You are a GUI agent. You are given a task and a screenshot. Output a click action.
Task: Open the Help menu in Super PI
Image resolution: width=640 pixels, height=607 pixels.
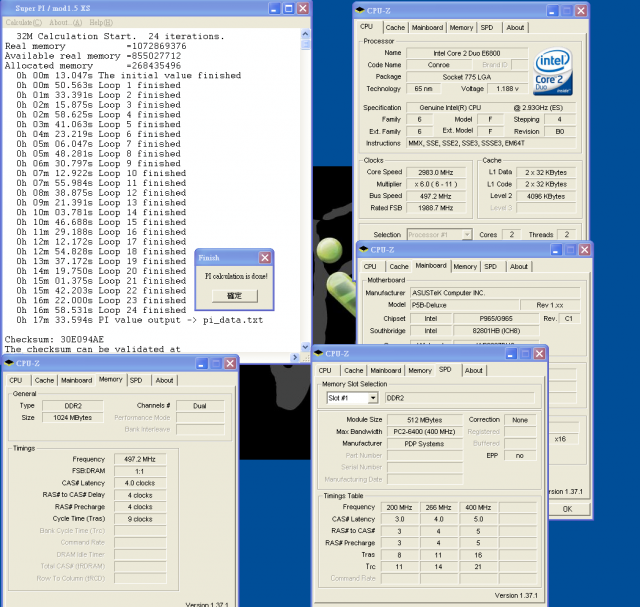[101, 22]
